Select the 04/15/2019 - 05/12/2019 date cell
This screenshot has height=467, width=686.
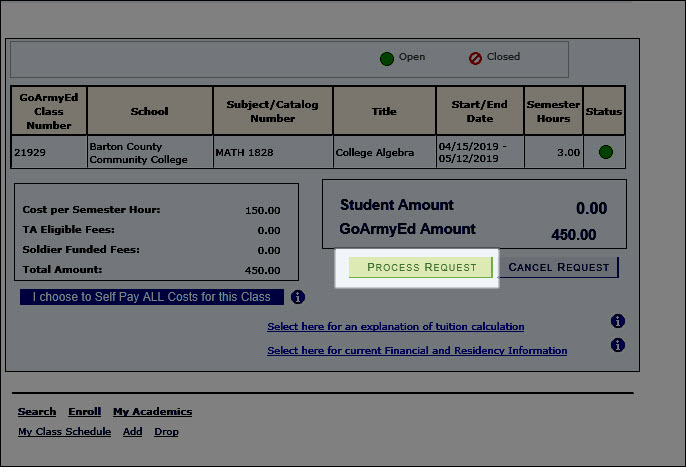pos(480,152)
